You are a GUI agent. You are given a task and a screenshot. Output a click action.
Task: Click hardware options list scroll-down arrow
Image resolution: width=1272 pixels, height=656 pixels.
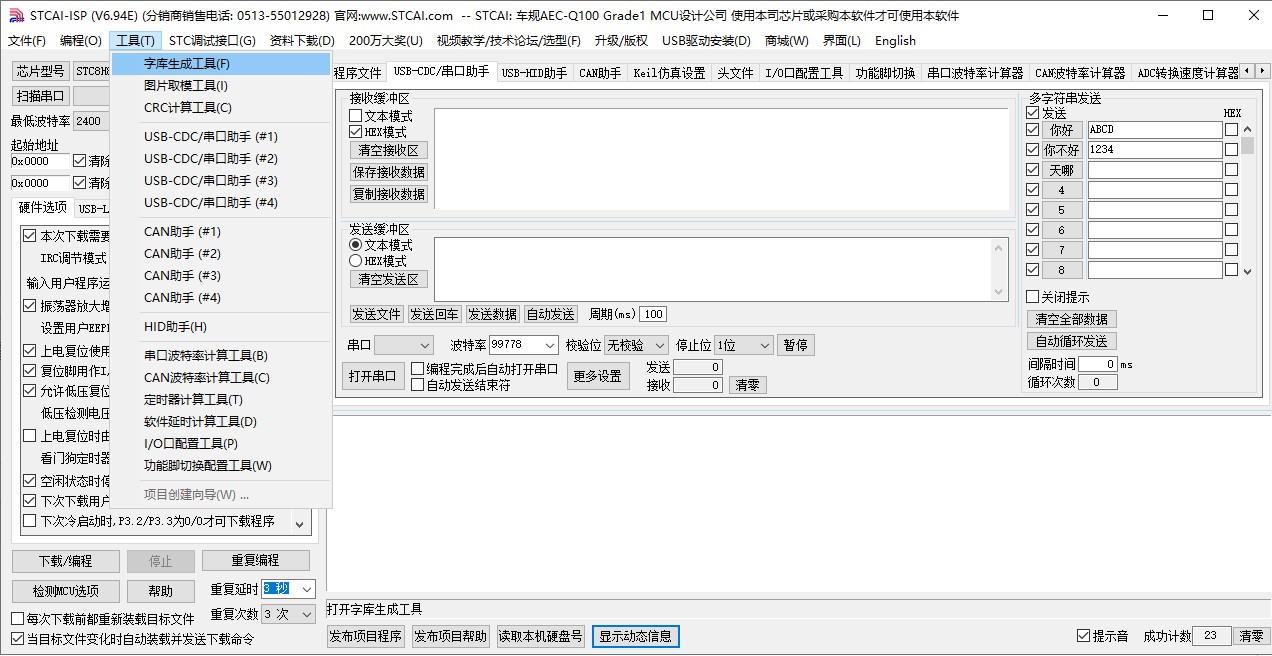click(x=299, y=523)
